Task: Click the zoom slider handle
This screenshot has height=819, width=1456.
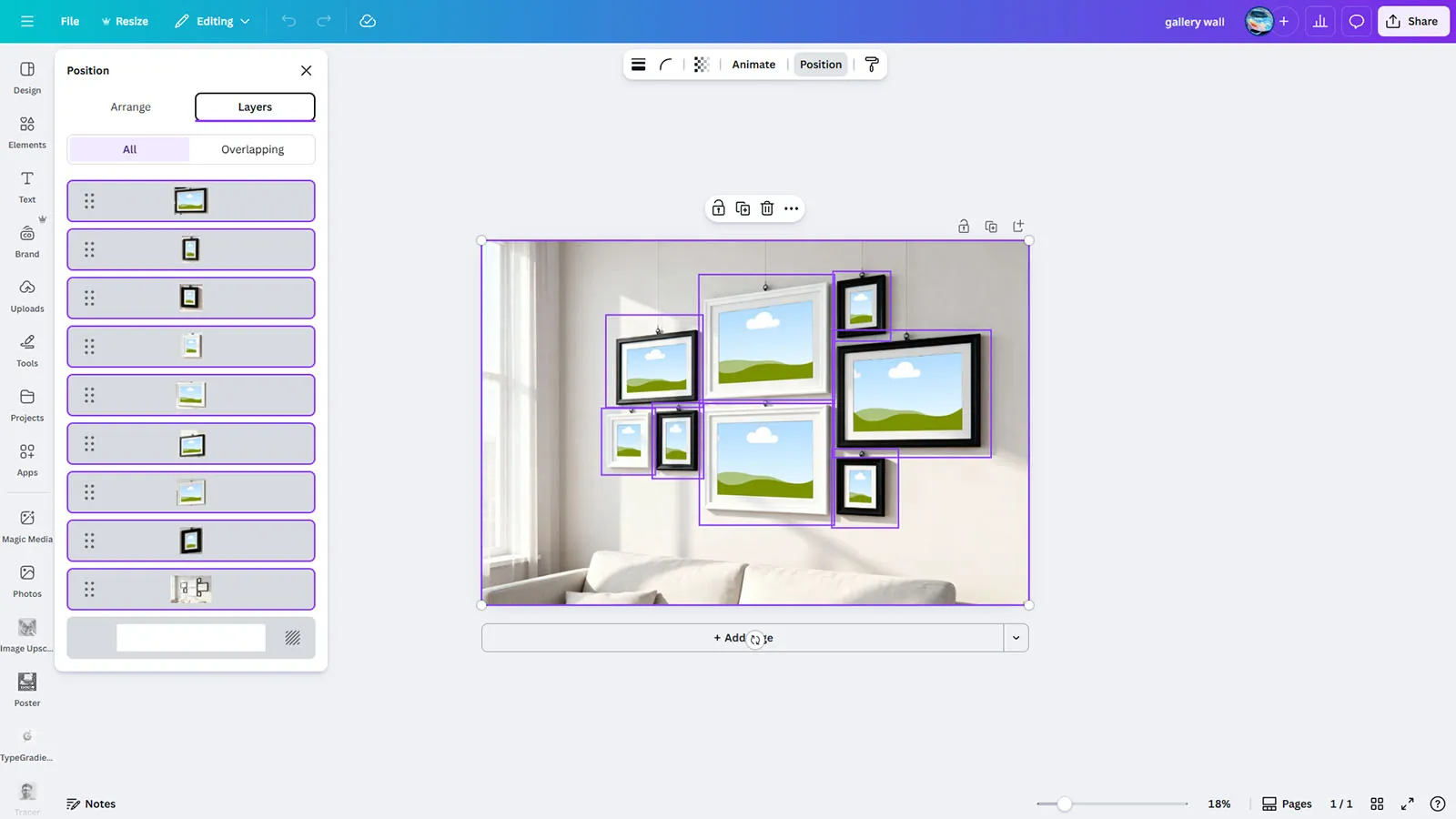Action: (x=1064, y=804)
